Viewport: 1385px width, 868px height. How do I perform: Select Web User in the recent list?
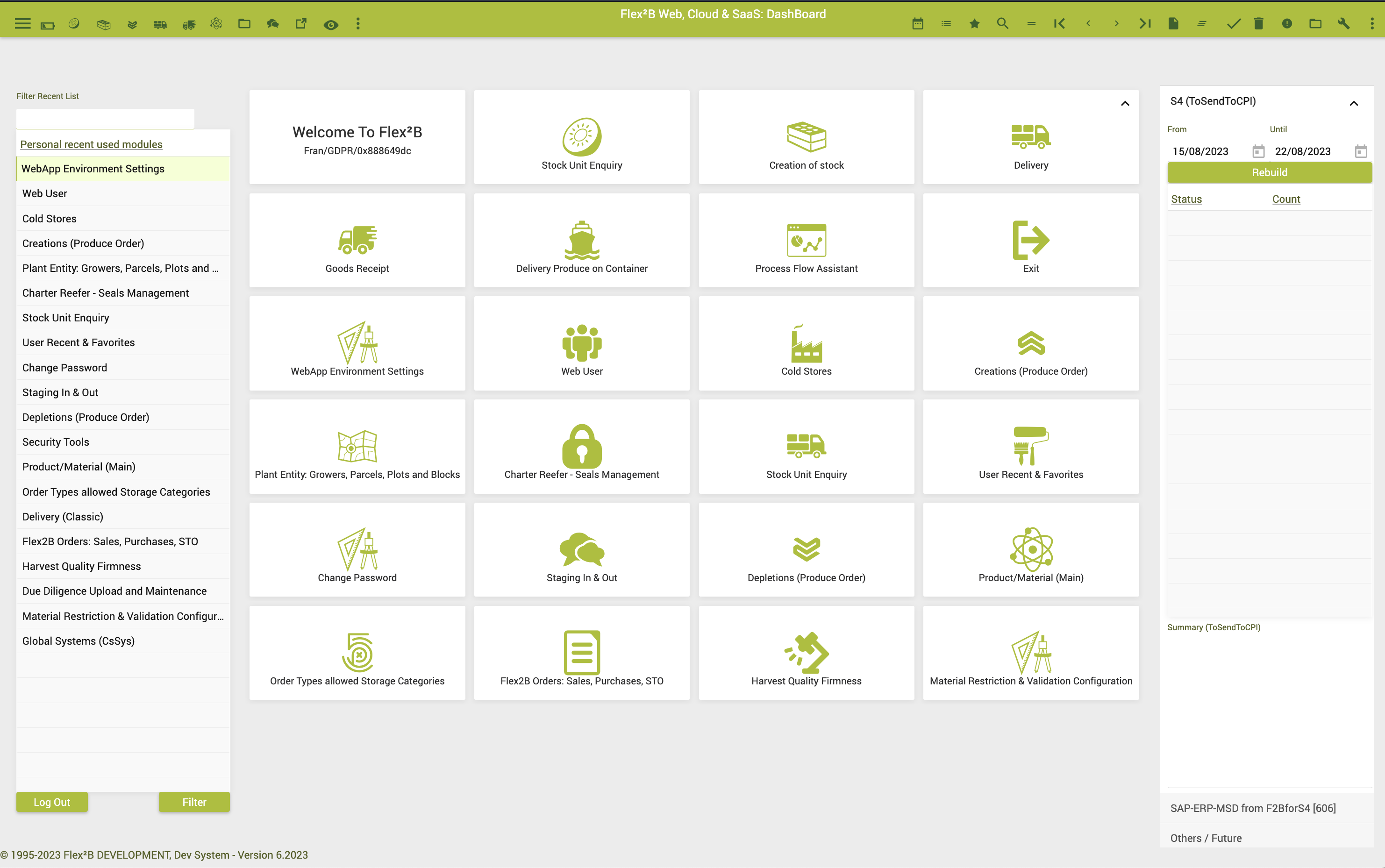[123, 193]
